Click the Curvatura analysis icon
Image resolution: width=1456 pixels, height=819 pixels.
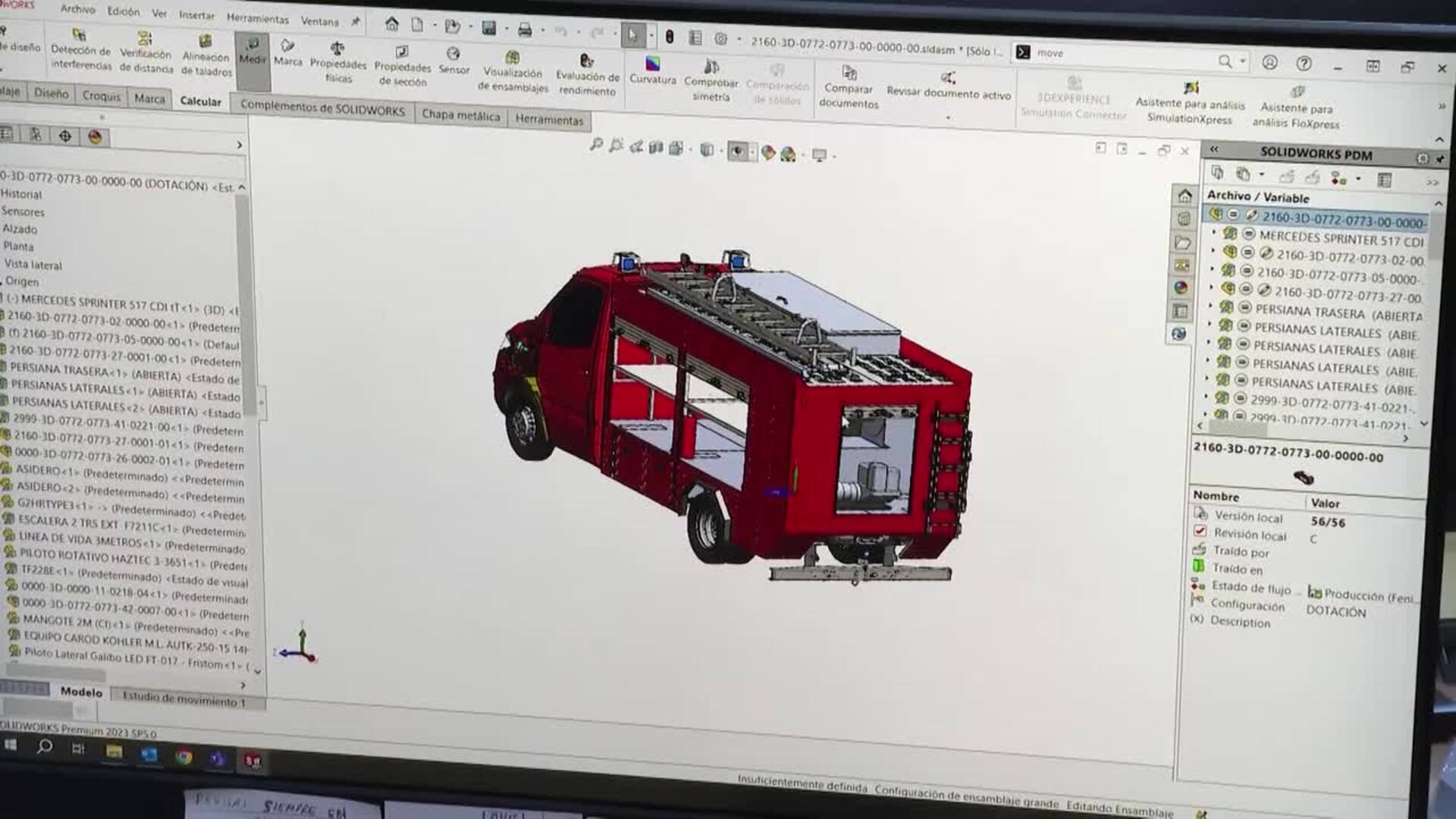(652, 64)
